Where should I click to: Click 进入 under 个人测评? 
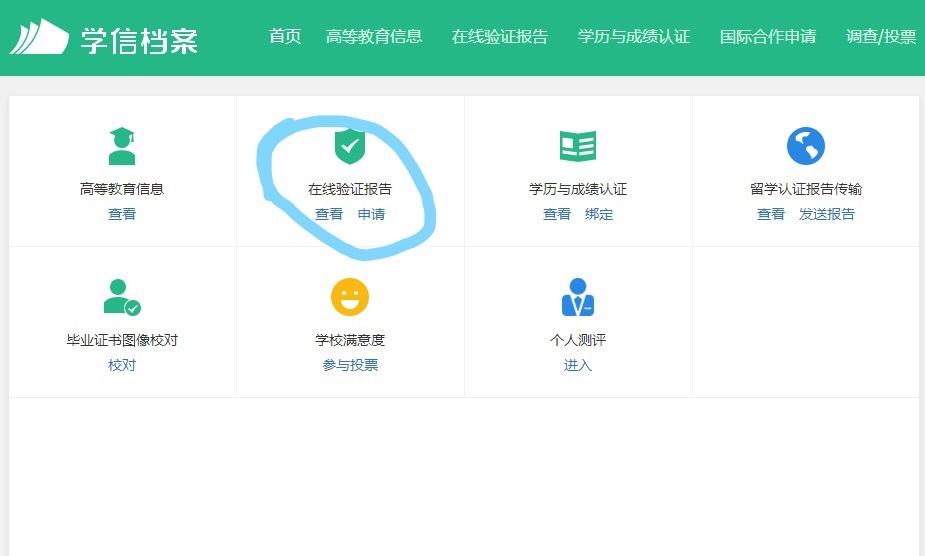coord(578,365)
